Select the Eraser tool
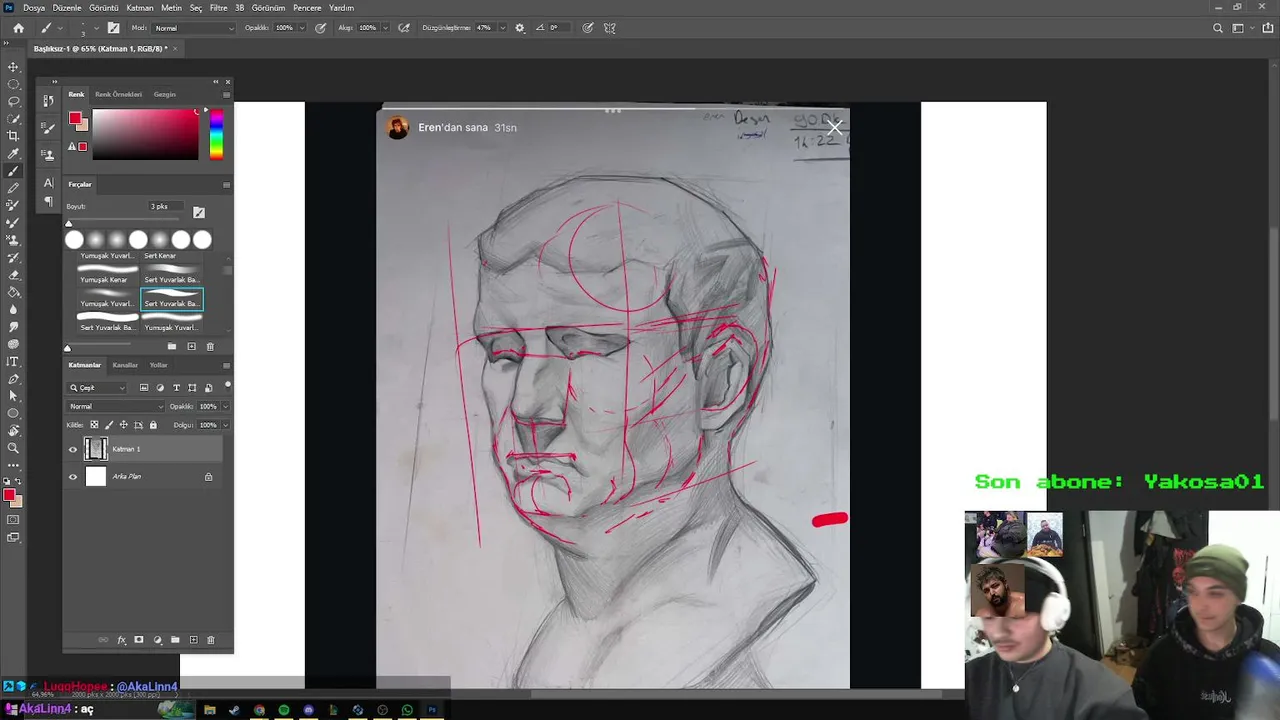1280x720 pixels. click(13, 275)
